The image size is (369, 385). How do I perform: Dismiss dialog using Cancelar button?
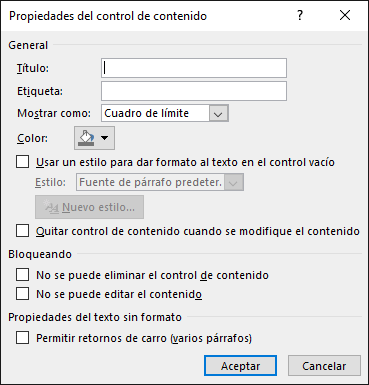[x=324, y=366]
